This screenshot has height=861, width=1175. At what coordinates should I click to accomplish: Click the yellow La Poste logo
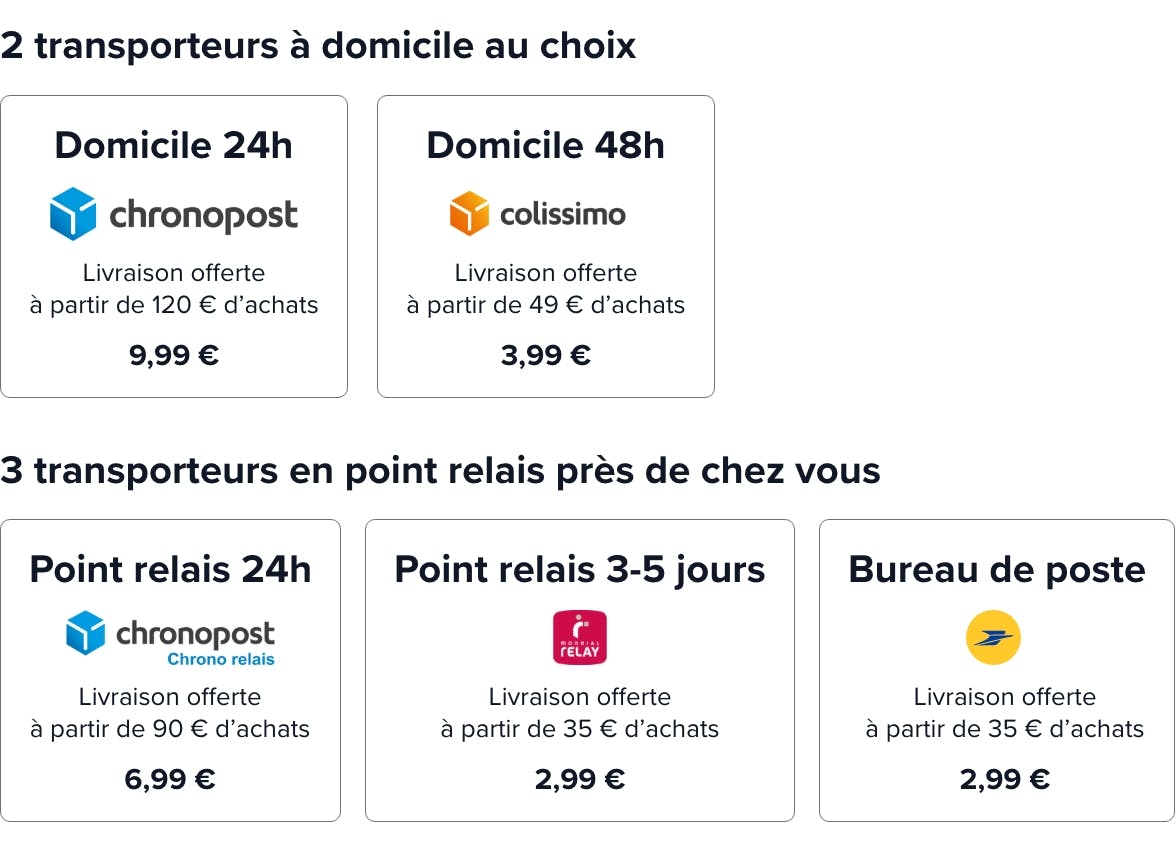(994, 638)
